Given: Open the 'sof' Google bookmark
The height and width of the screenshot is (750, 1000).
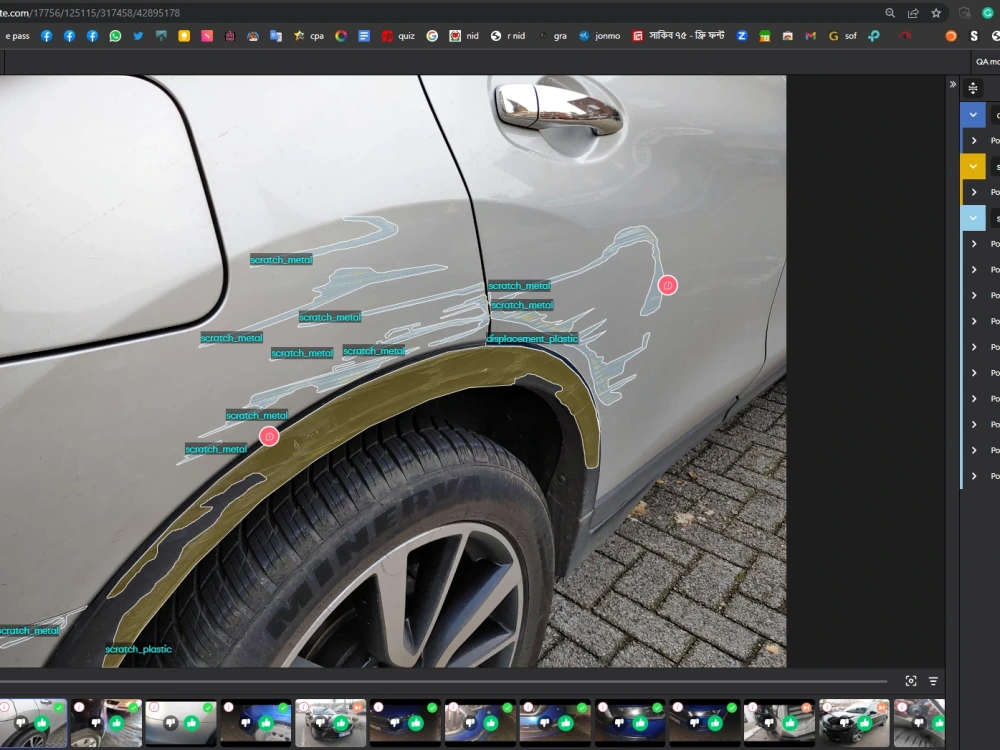Looking at the screenshot, I should tap(842, 36).
